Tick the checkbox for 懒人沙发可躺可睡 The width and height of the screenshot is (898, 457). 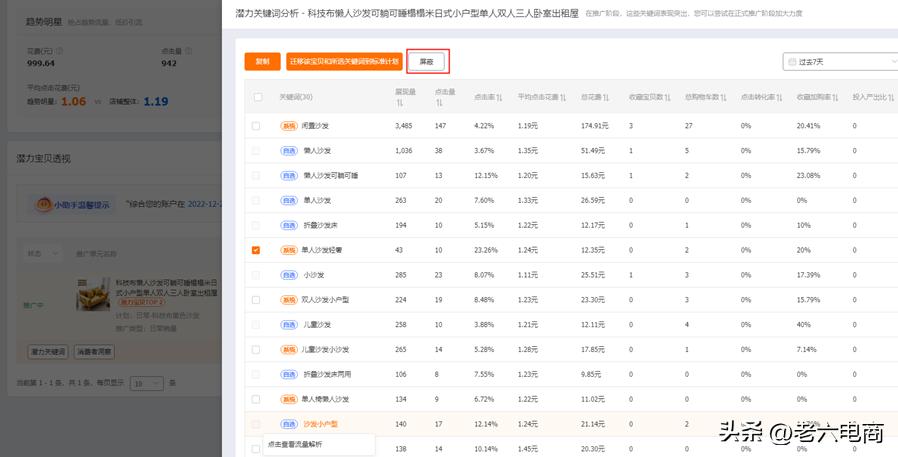click(255, 176)
